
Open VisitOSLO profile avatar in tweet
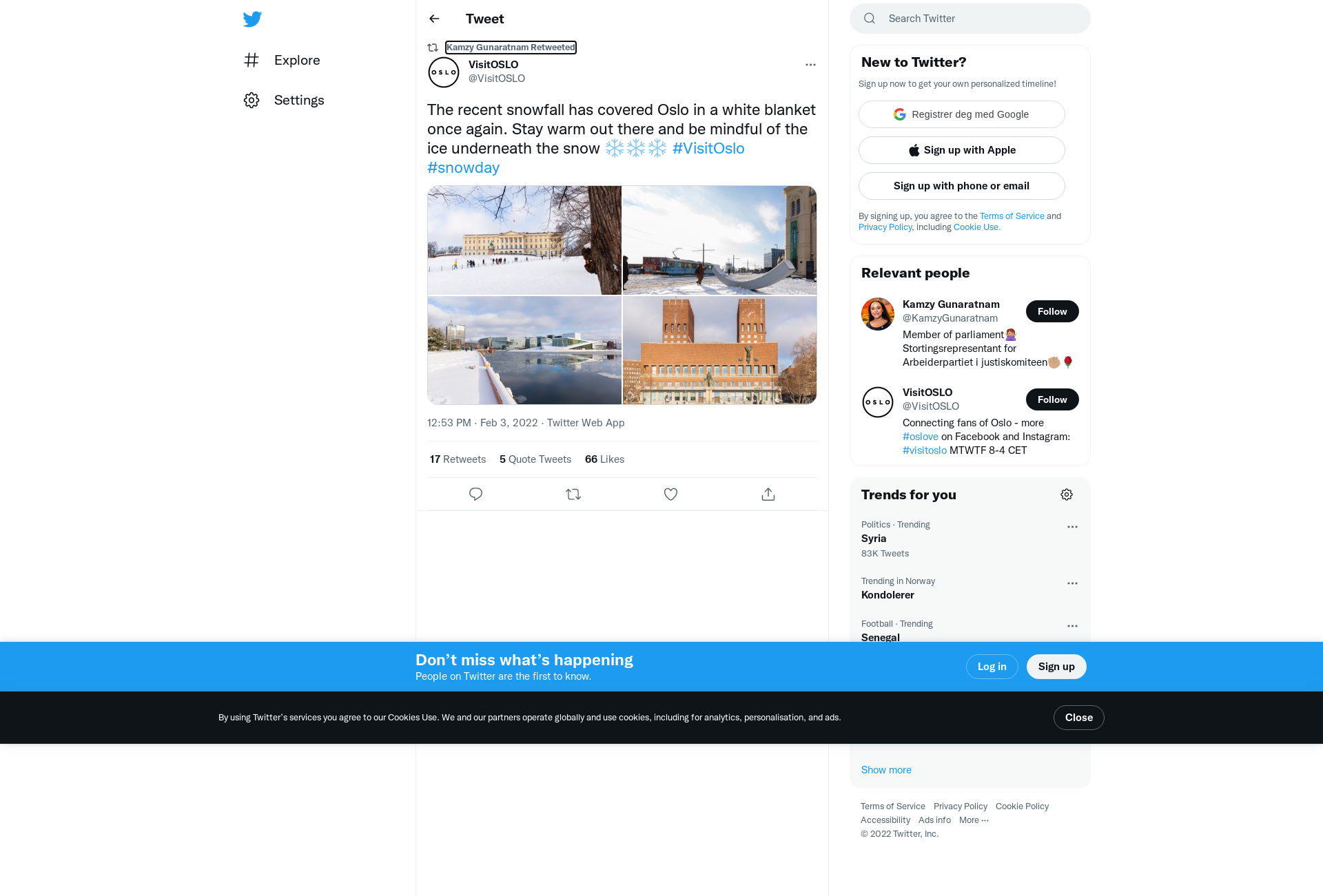point(444,72)
